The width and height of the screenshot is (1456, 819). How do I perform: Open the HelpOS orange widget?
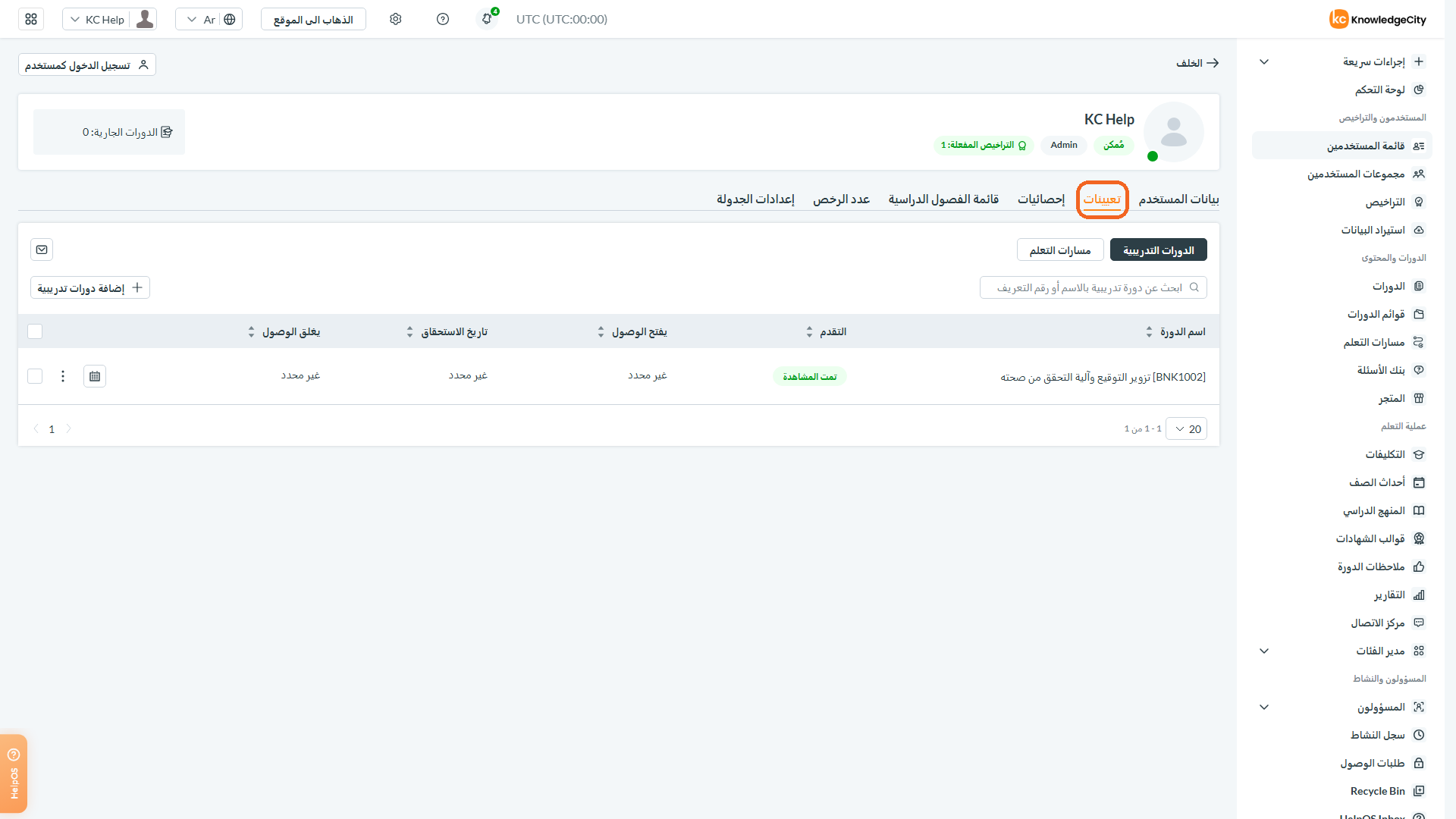[x=14, y=773]
